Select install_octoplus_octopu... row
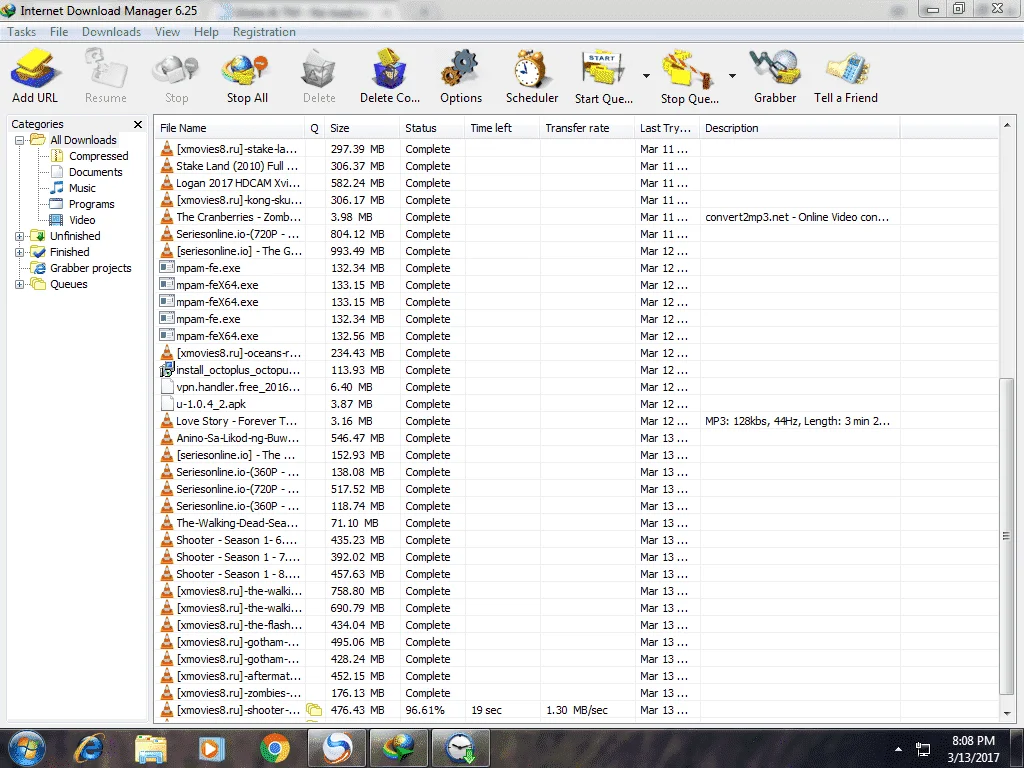This screenshot has height=768, width=1024. pos(578,370)
